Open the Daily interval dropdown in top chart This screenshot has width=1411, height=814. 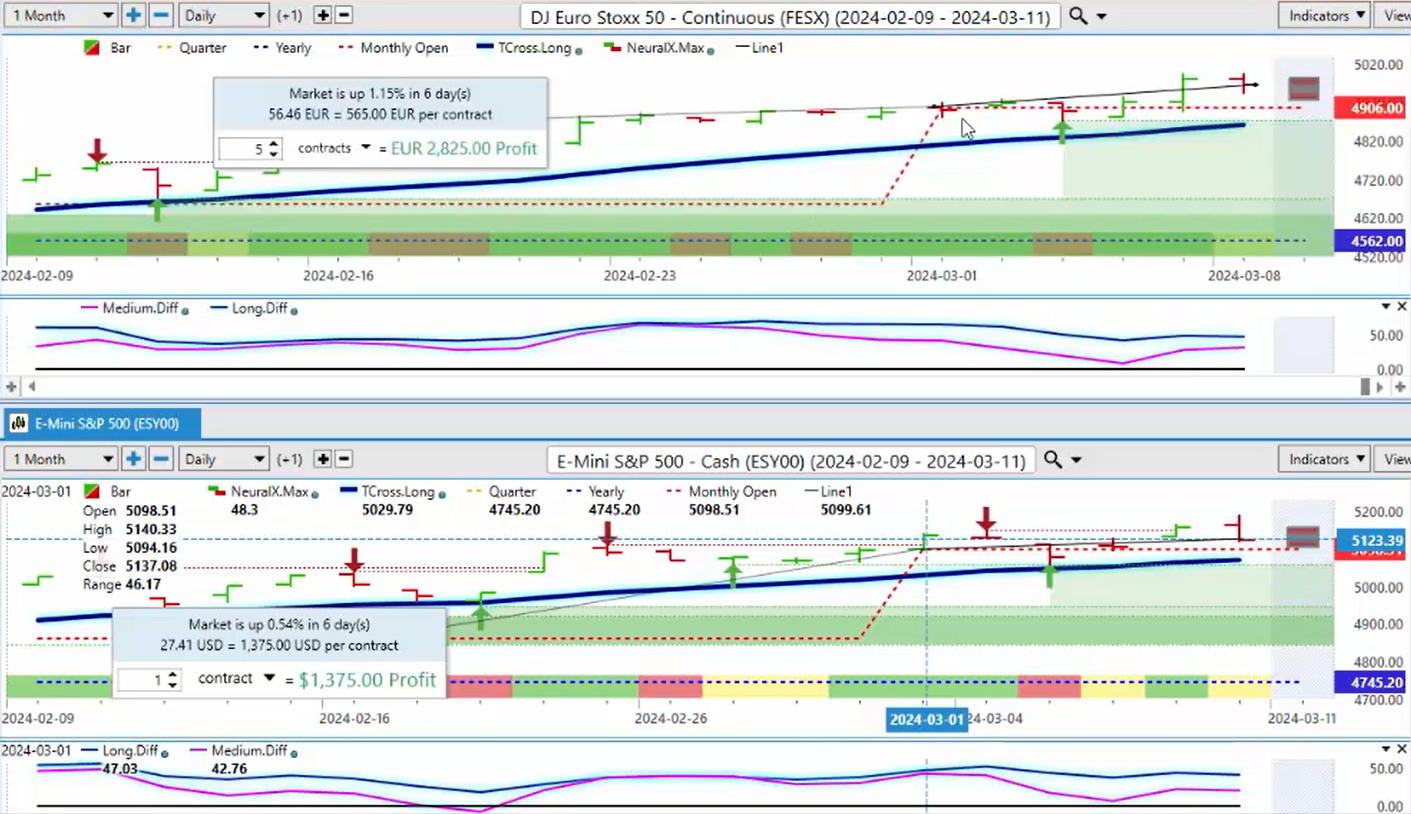[223, 16]
